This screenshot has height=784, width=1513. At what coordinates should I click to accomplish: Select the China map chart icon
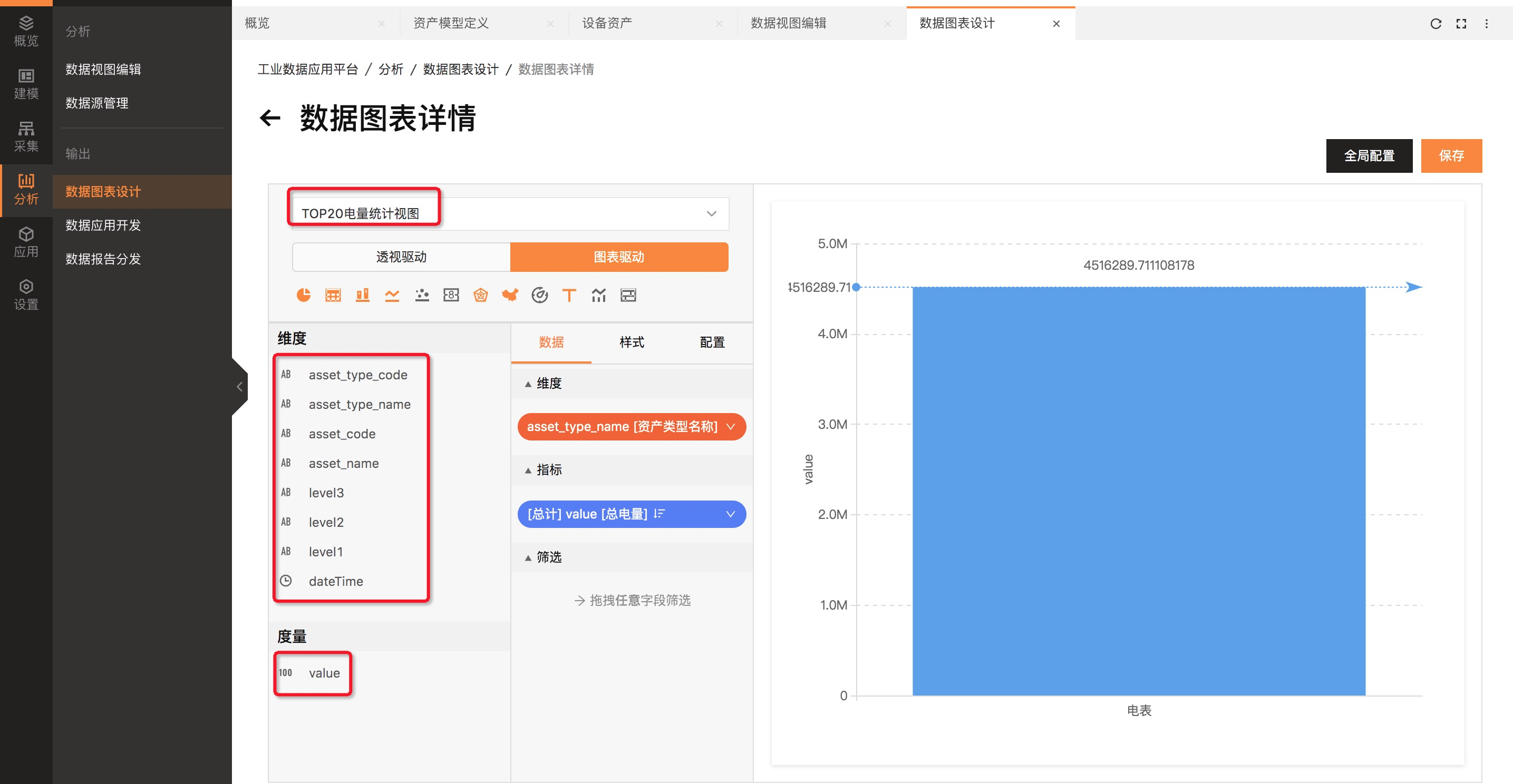[510, 295]
